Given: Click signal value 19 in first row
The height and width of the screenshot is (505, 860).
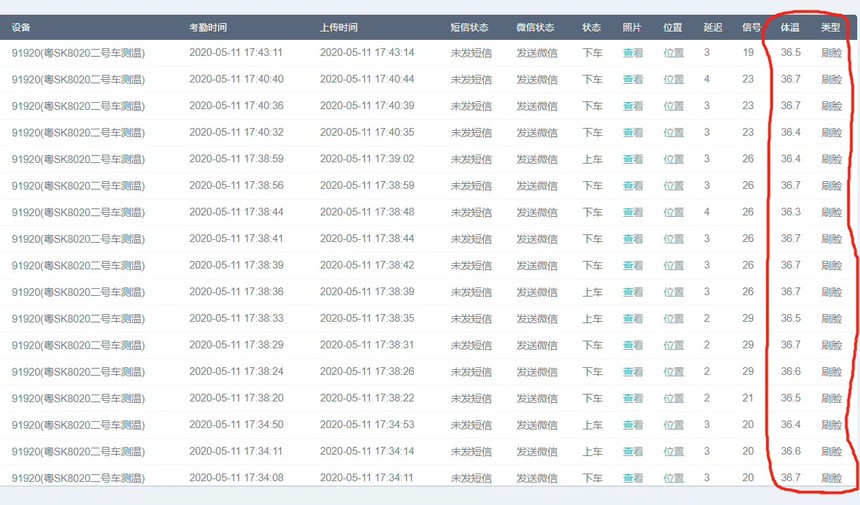Looking at the screenshot, I should [748, 53].
